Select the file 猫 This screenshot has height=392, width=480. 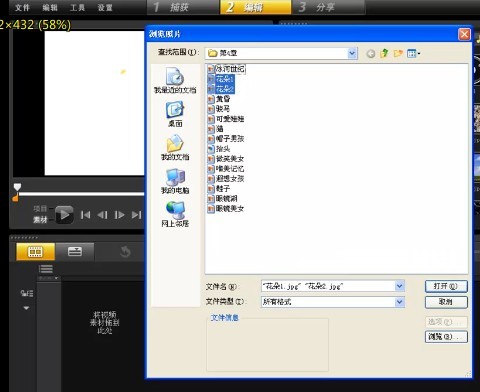click(x=216, y=129)
